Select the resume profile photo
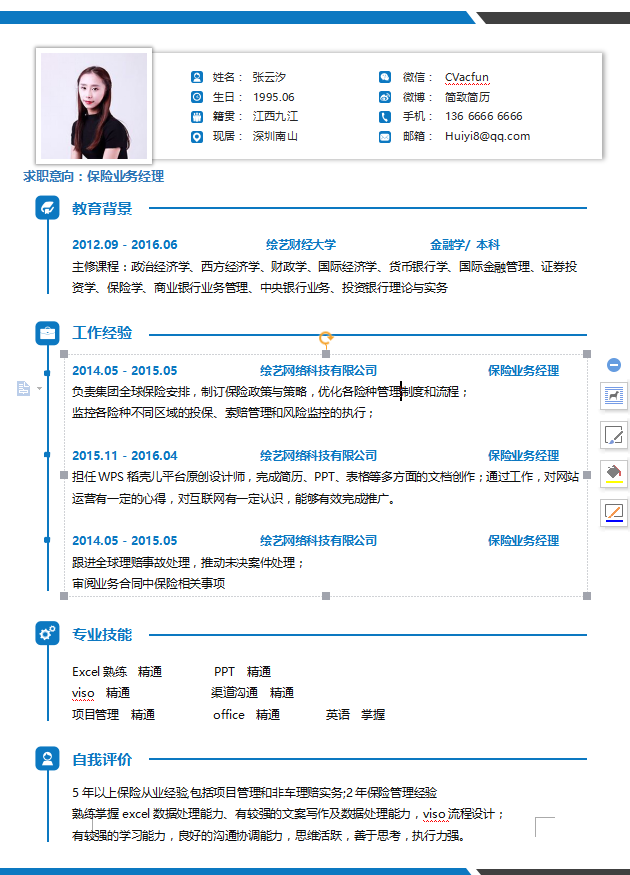The height and width of the screenshot is (875, 630). coord(94,106)
